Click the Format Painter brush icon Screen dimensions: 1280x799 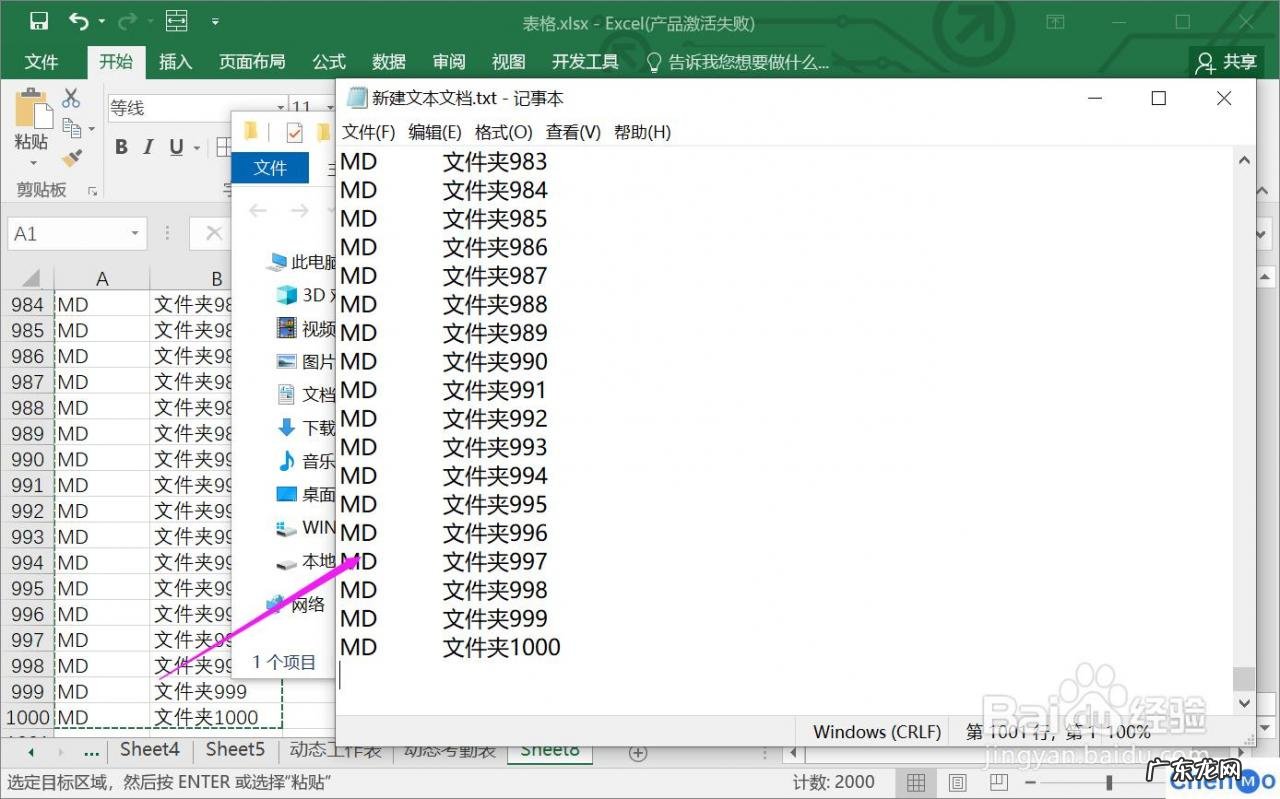pyautogui.click(x=71, y=158)
